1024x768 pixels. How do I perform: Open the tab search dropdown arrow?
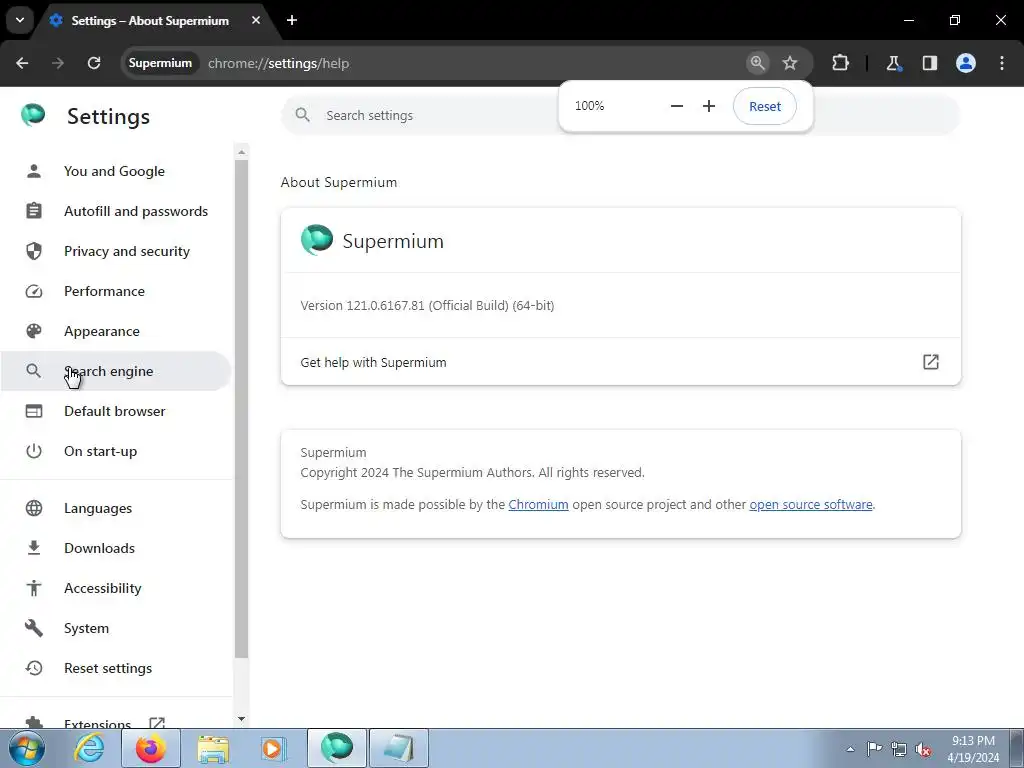point(20,20)
